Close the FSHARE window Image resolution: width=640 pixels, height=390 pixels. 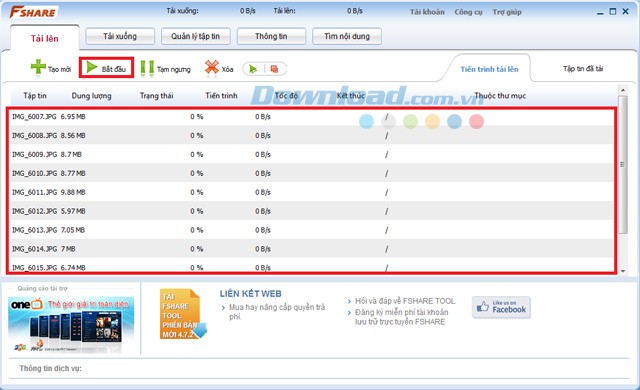[x=625, y=12]
